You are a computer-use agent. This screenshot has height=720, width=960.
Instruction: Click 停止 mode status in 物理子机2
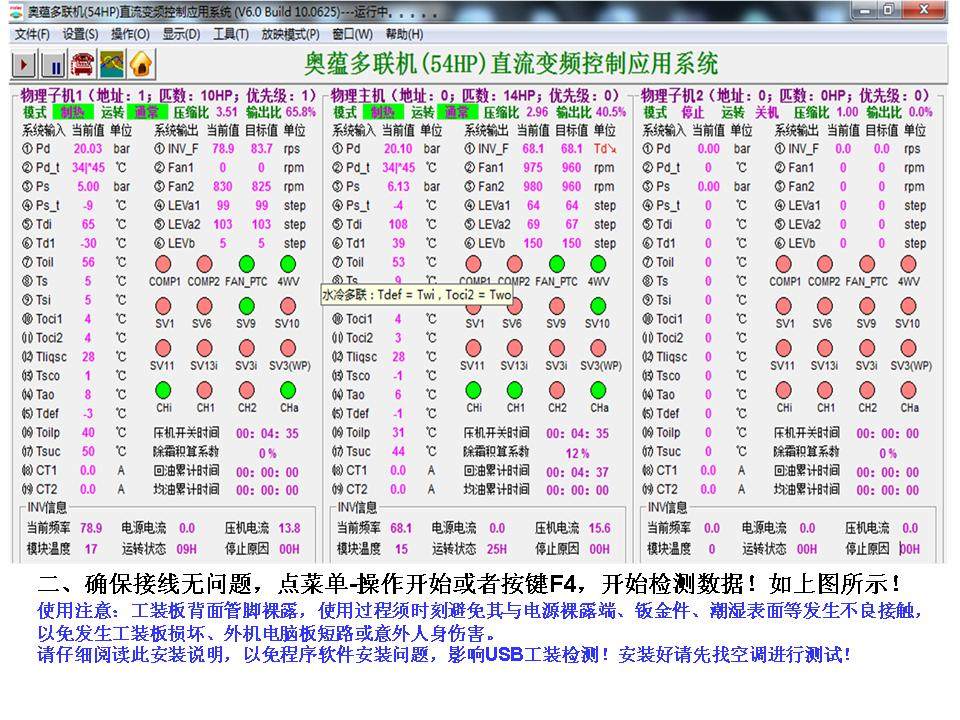[693, 113]
